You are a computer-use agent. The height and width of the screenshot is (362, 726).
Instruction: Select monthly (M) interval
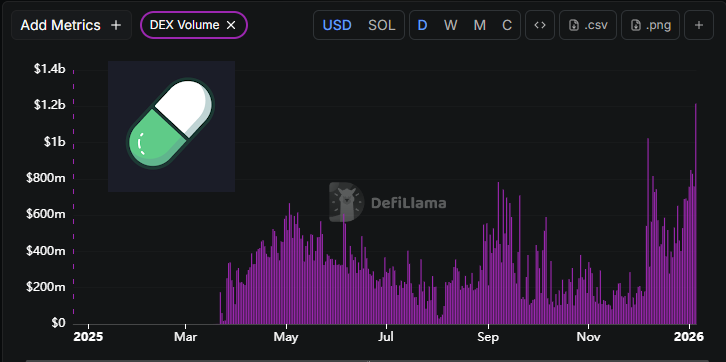click(x=479, y=25)
